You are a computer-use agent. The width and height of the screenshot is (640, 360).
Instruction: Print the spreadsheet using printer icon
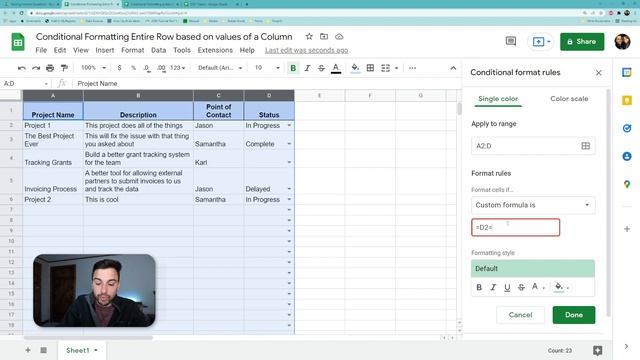pos(50,68)
